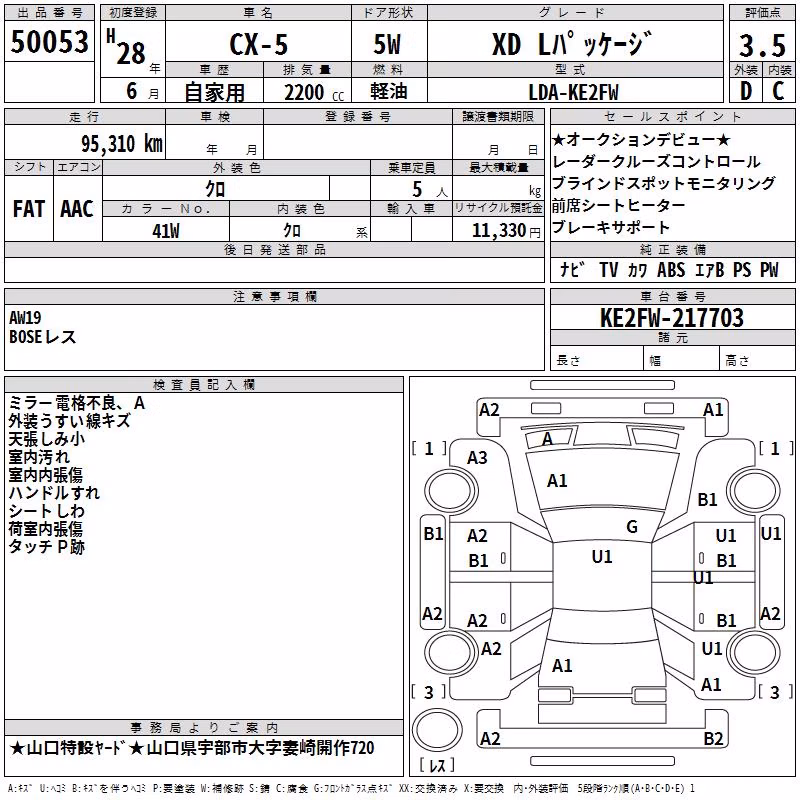Screen dimensions: 800x800
Task: Click the displacement 2200 cc
Action: point(314,92)
